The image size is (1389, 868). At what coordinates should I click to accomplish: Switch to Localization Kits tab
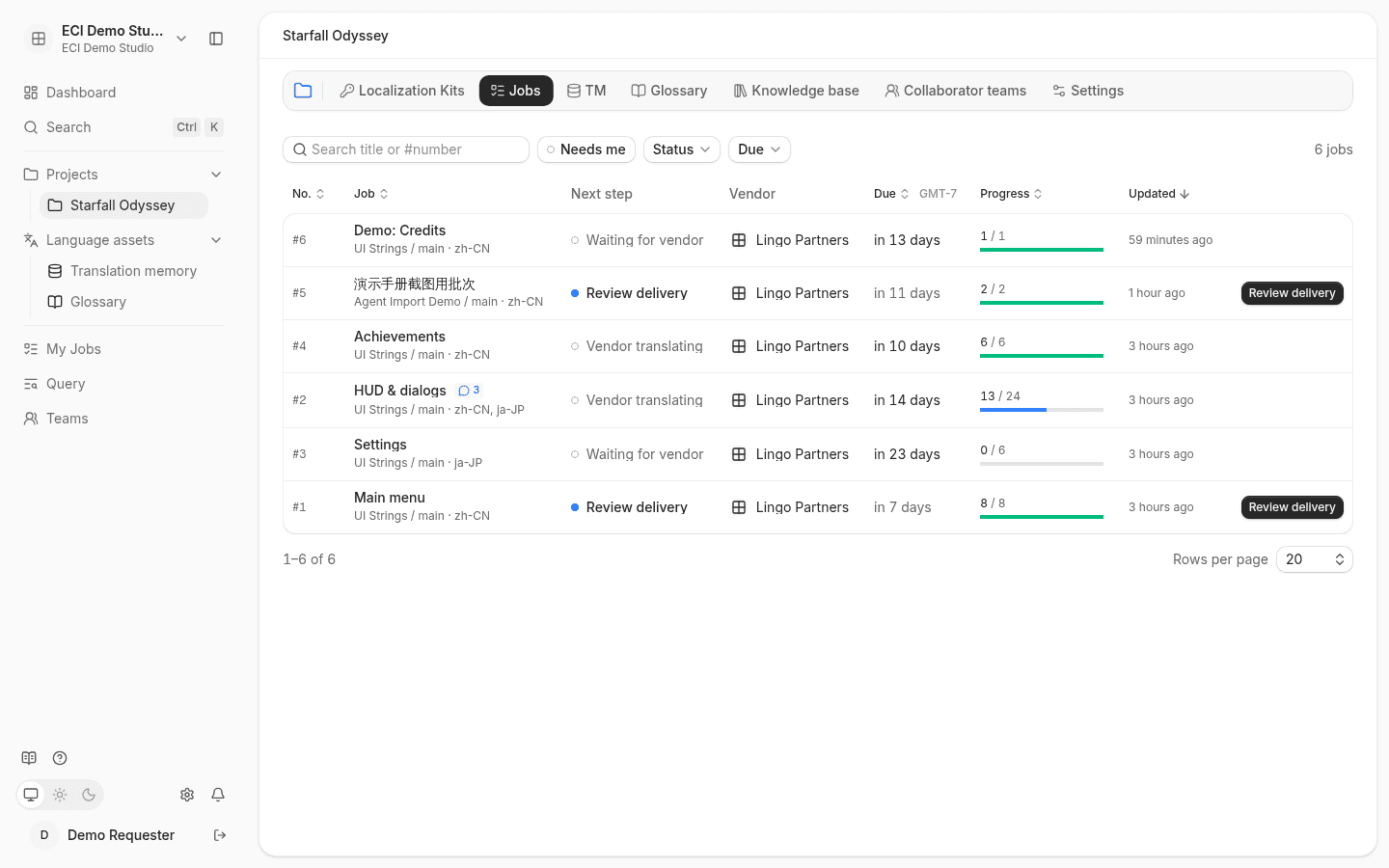(401, 91)
